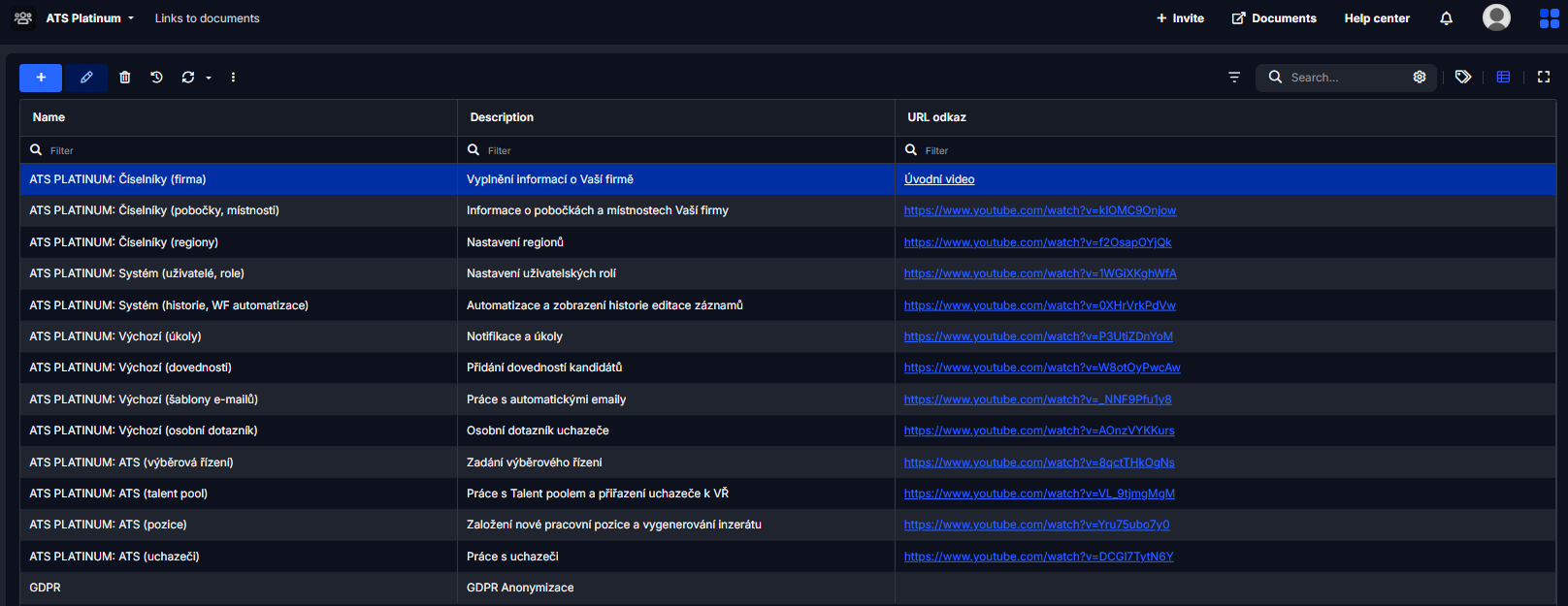1568x606 pixels.
Task: Click the trash delete icon
Action: [125, 78]
